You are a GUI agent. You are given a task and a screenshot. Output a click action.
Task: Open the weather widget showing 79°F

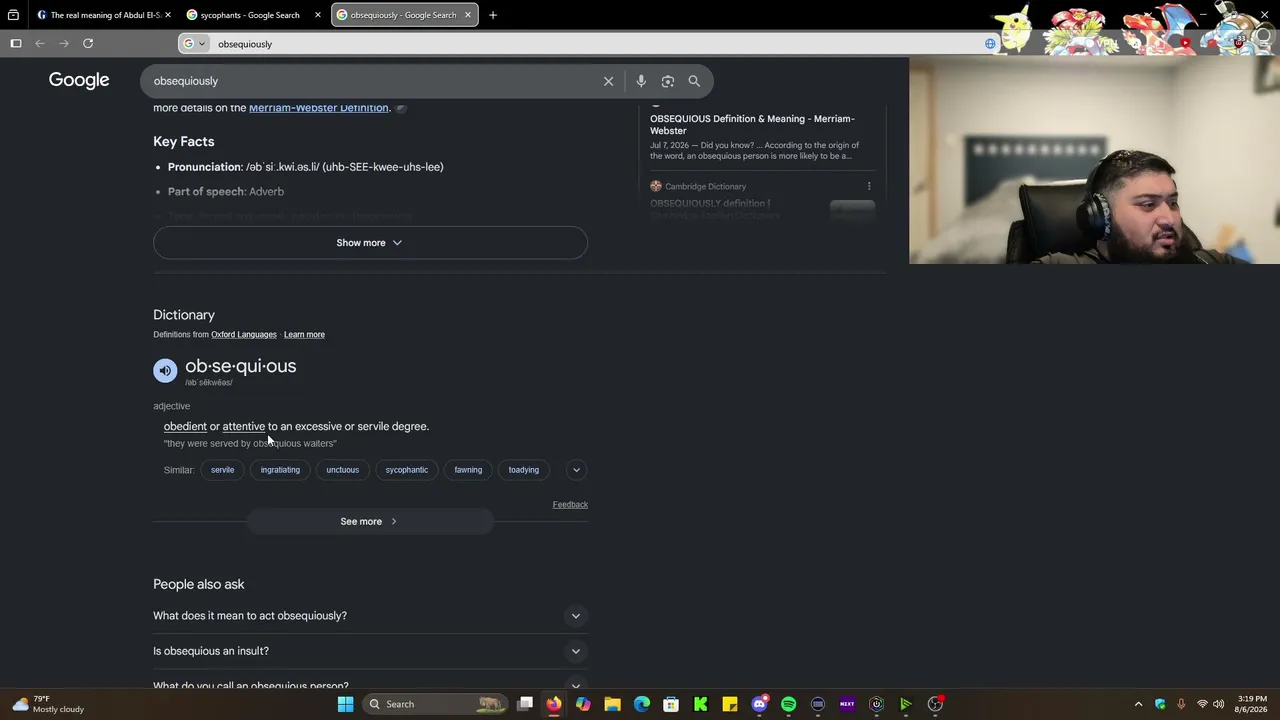point(48,704)
